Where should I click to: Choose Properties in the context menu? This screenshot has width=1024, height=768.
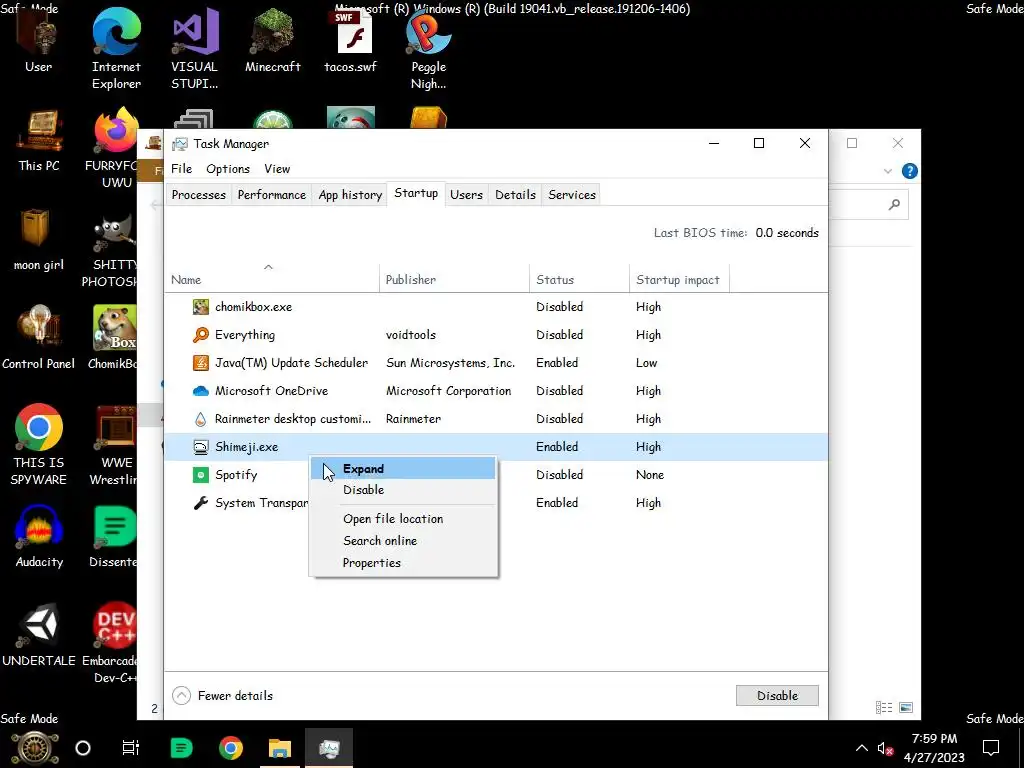pyautogui.click(x=403, y=563)
